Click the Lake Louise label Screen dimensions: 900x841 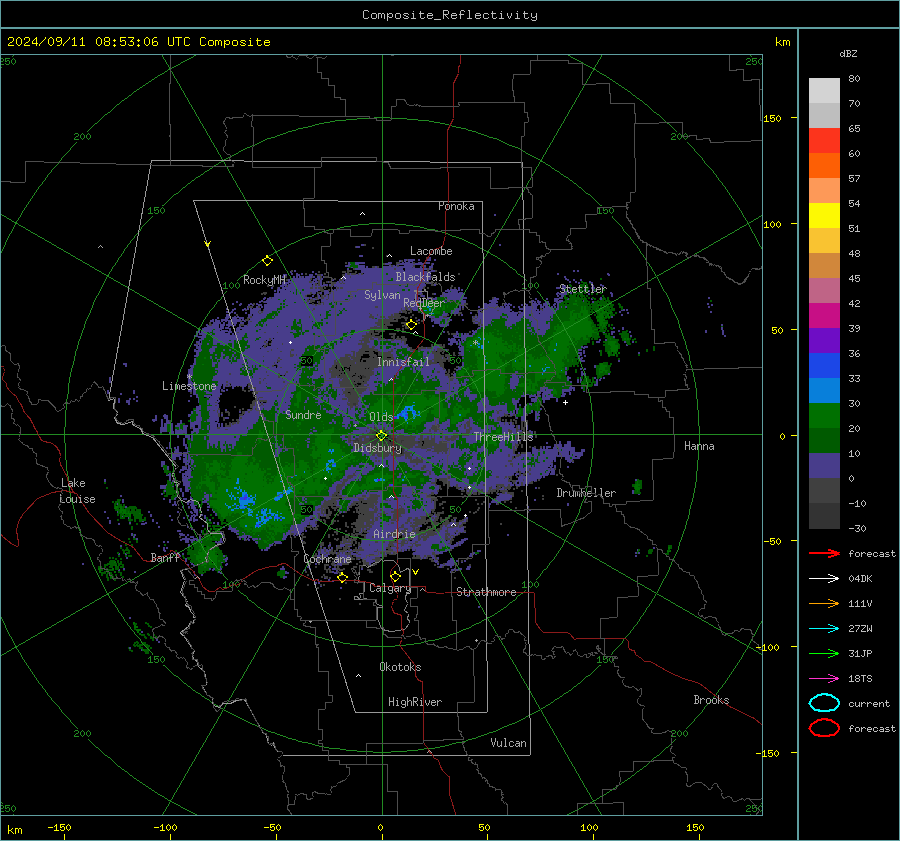point(77,491)
